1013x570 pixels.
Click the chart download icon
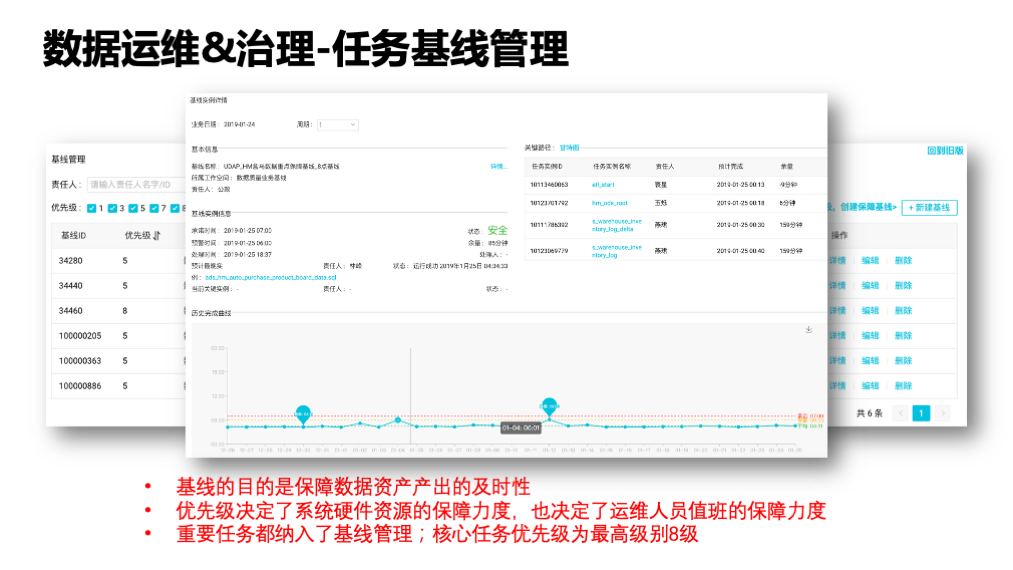pos(808,329)
